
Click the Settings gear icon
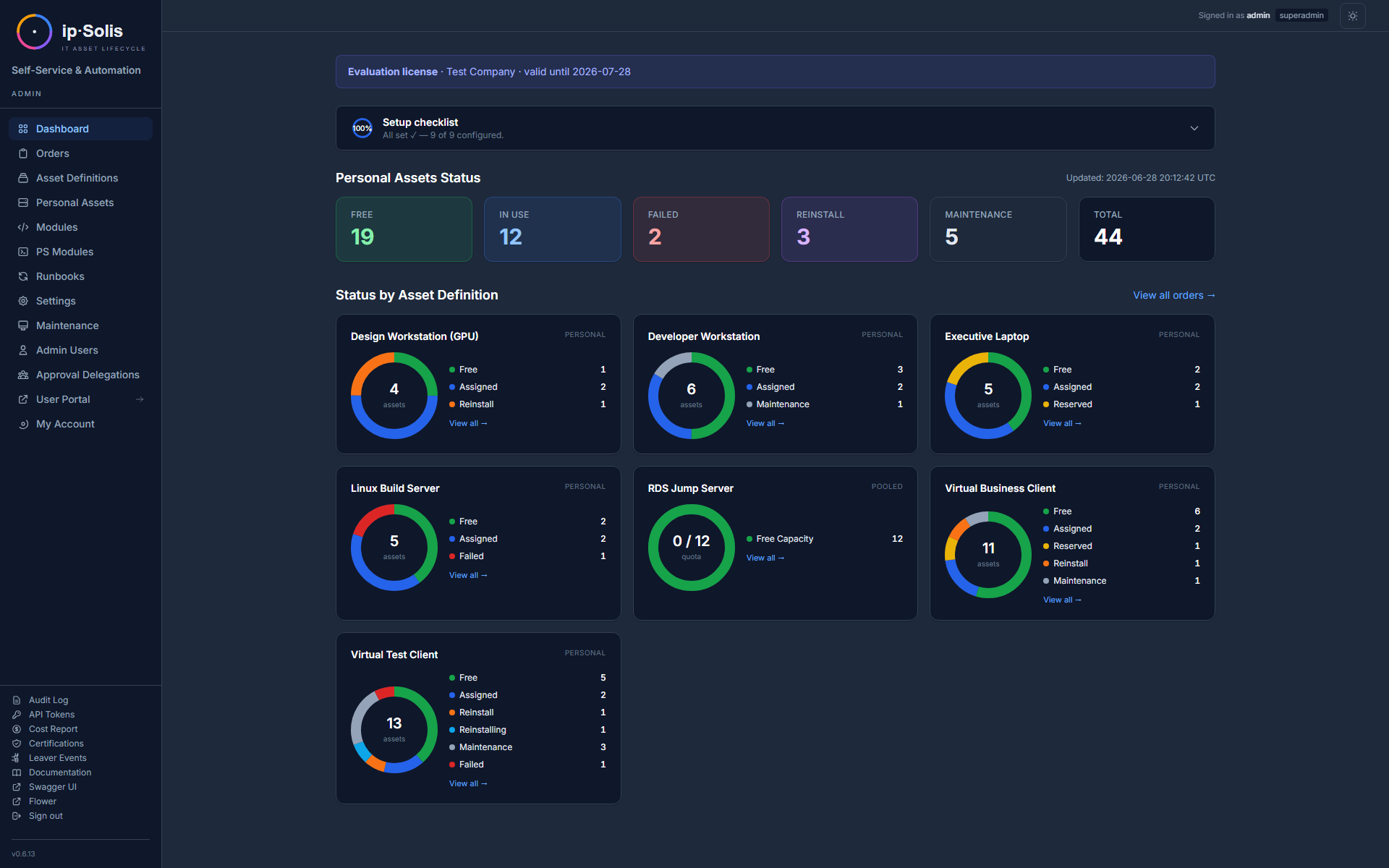[23, 301]
